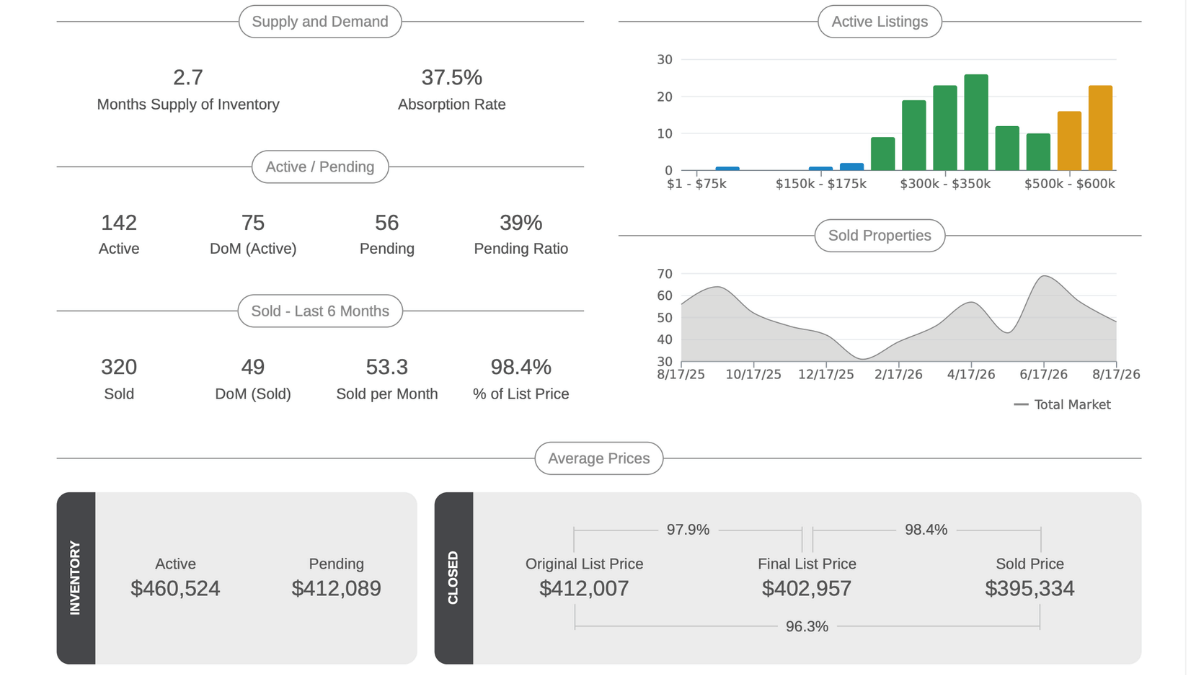Select the Sold - Last 6 Months label
This screenshot has height=675, width=1200.
tap(320, 311)
